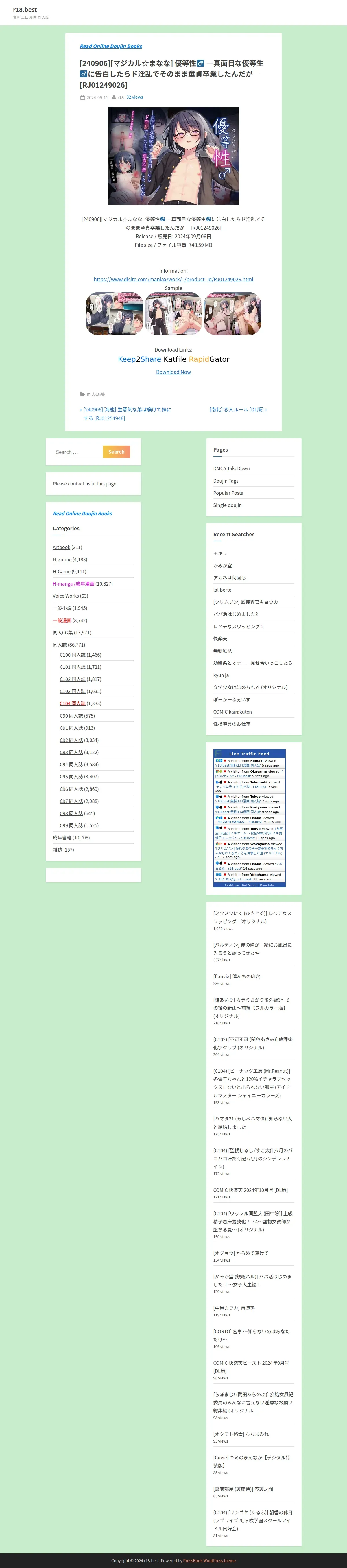The image size is (347, 1568).
Task: Click recent search モキュ
Action: (x=220, y=553)
